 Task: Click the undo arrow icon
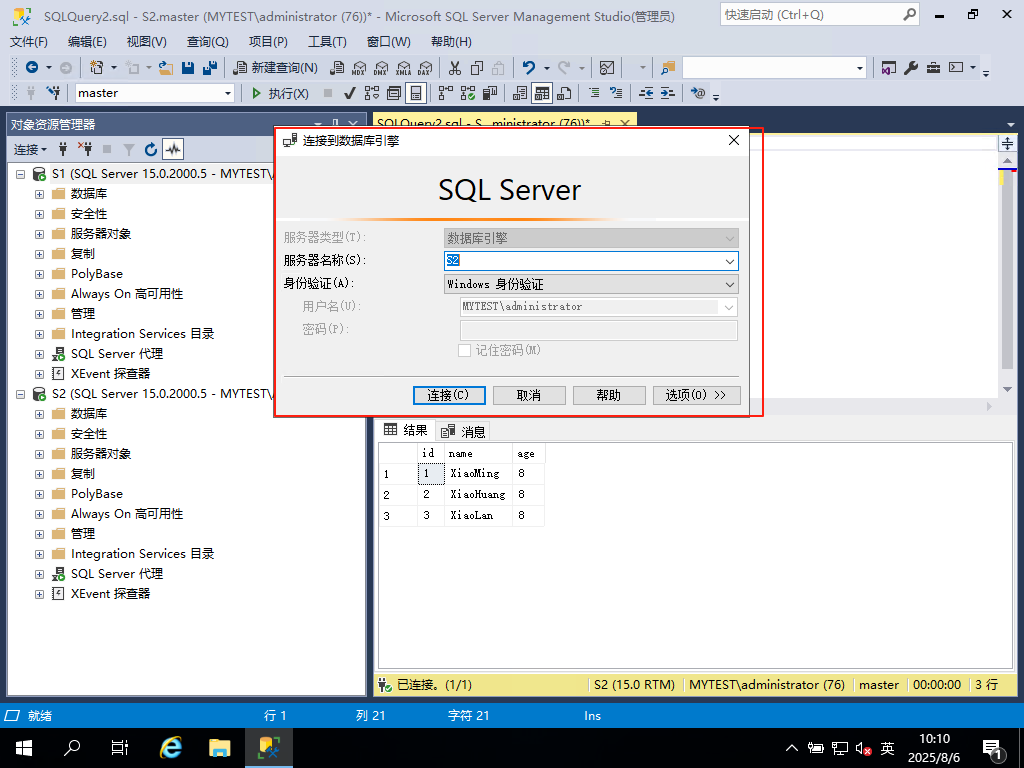coord(529,67)
